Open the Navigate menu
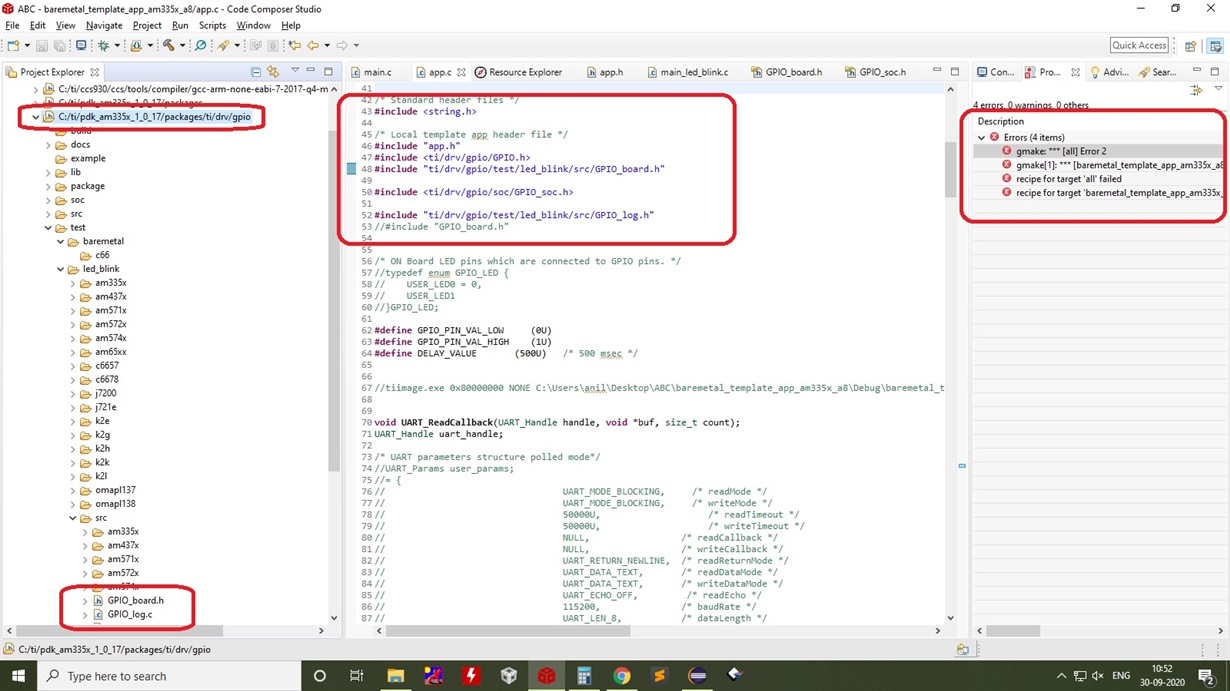This screenshot has width=1230, height=691. coord(104,25)
